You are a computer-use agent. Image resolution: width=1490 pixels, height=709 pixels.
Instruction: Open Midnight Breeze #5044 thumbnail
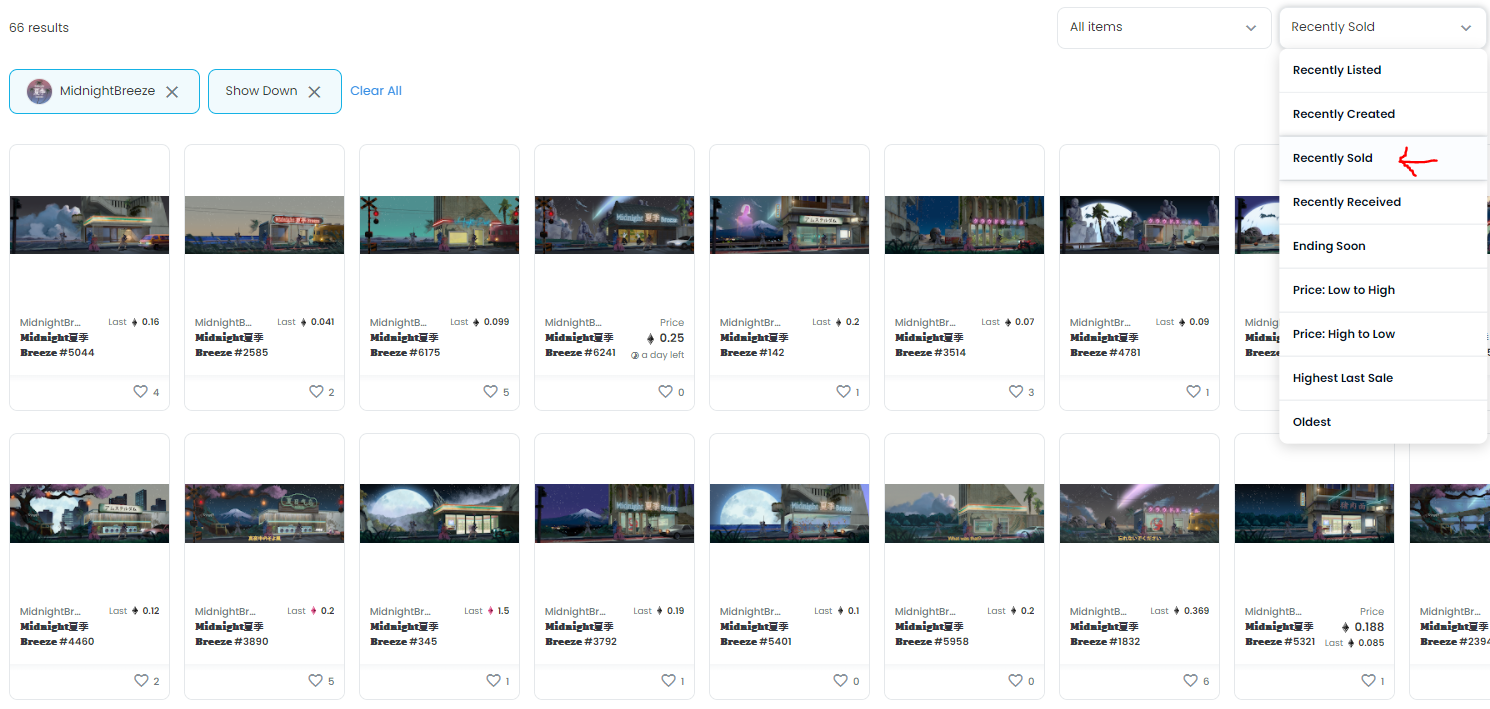tap(89, 225)
